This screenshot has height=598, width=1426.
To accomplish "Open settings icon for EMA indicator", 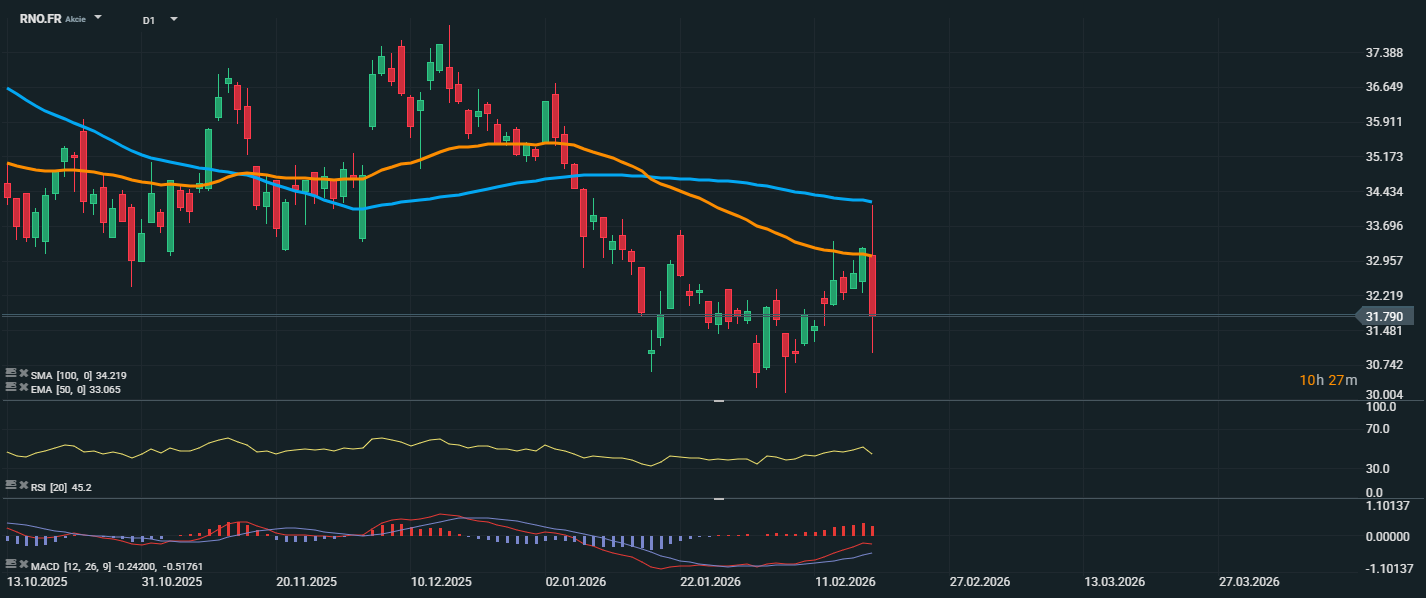I will pyautogui.click(x=10, y=388).
